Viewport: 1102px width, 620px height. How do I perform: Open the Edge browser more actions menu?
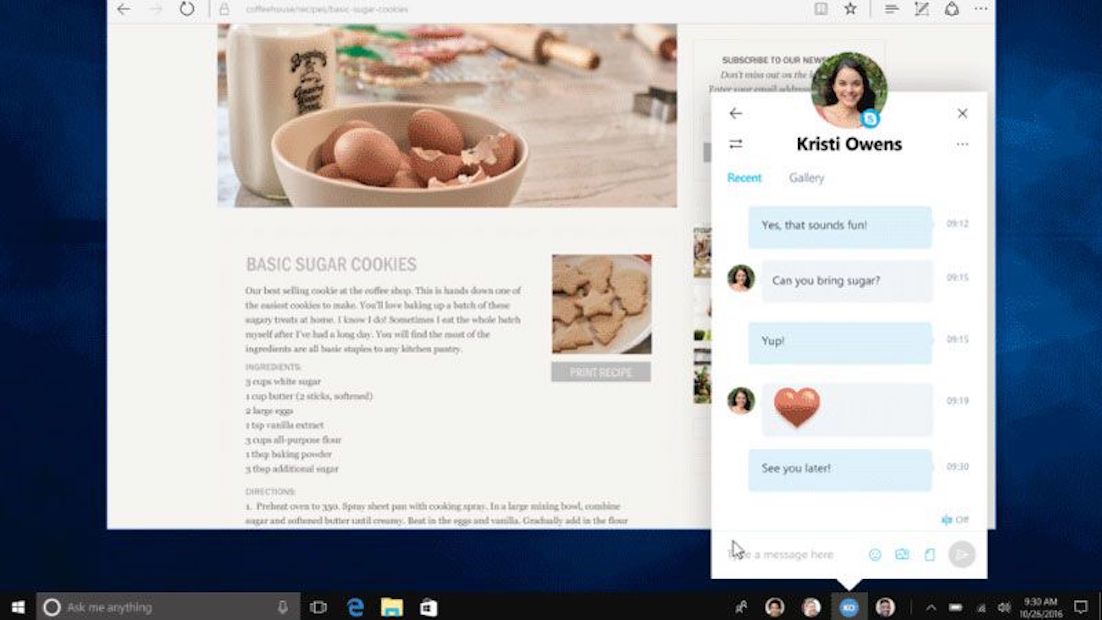click(x=982, y=9)
